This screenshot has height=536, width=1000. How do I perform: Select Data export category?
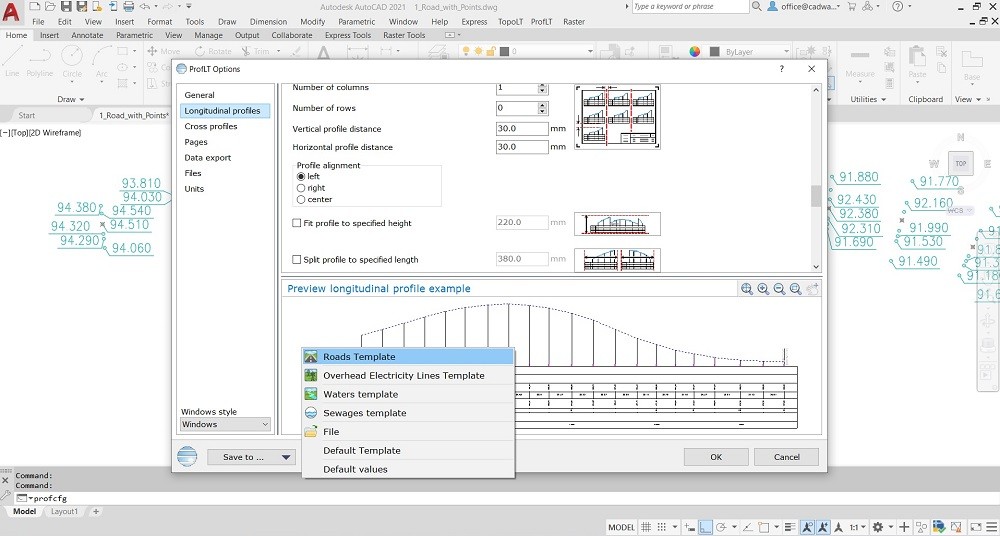(x=208, y=158)
